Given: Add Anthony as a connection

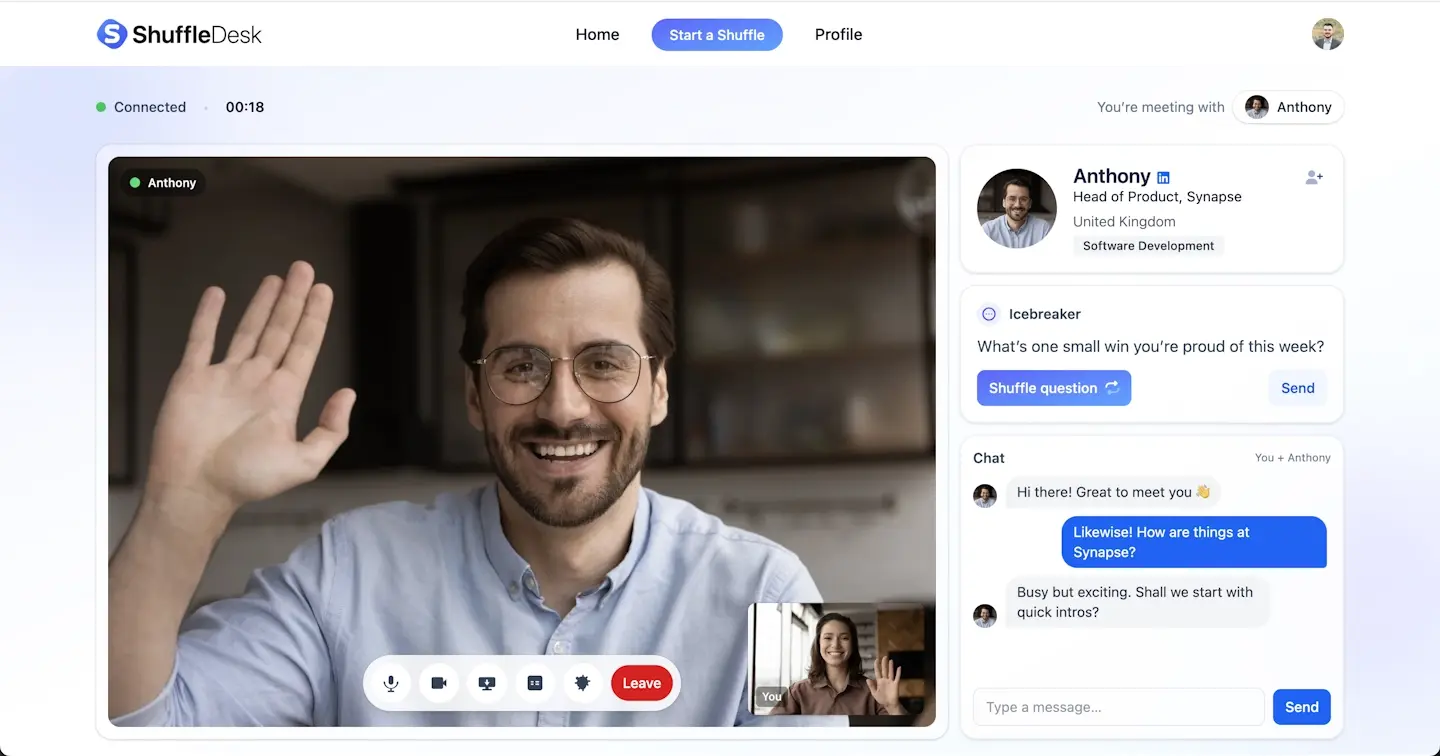Looking at the screenshot, I should coord(1313,177).
